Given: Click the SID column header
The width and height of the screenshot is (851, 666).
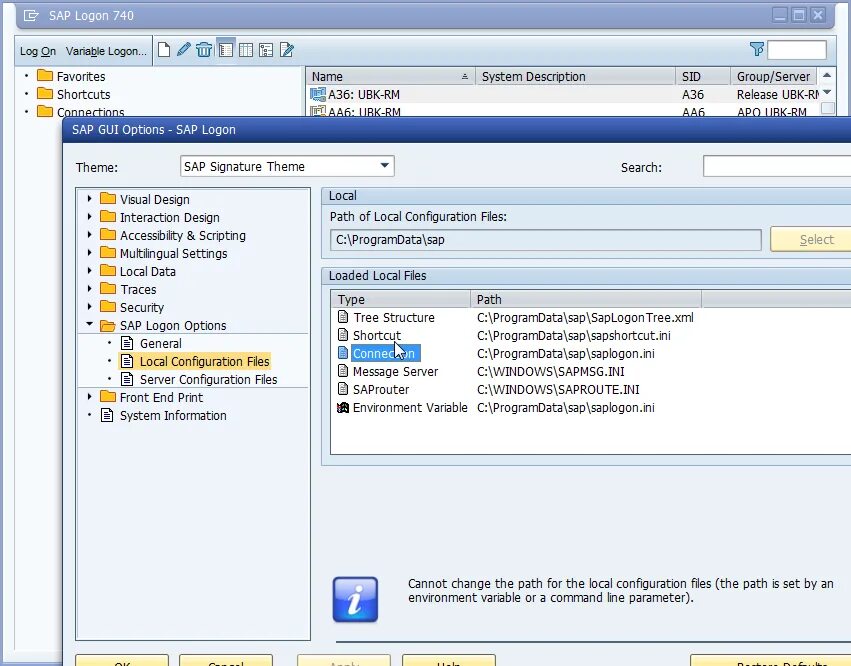Looking at the screenshot, I should tap(703, 77).
